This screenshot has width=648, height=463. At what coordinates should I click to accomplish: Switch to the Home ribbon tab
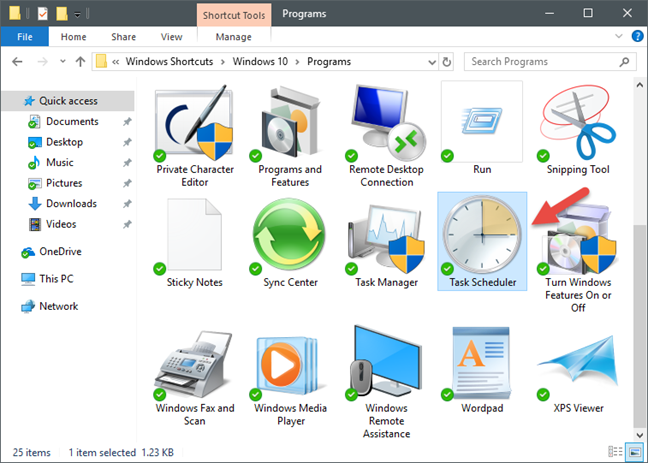click(x=74, y=37)
